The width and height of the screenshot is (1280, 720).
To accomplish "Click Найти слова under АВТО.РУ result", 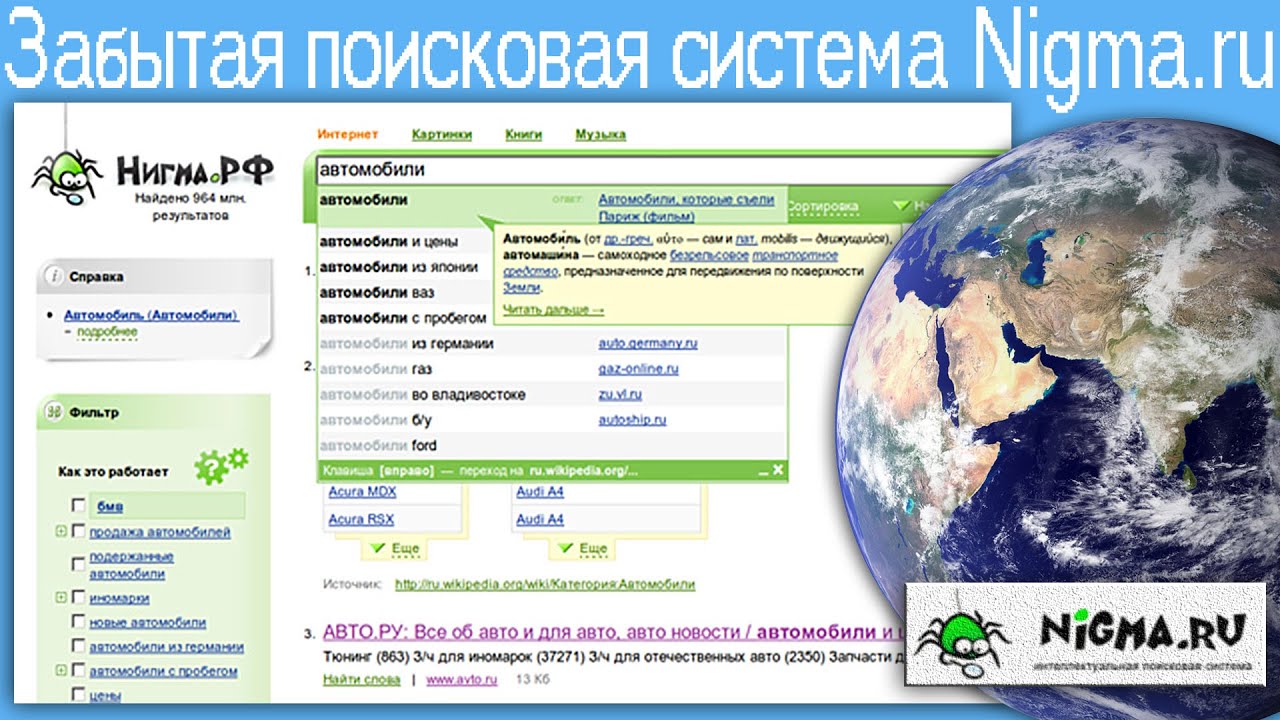I will point(361,680).
